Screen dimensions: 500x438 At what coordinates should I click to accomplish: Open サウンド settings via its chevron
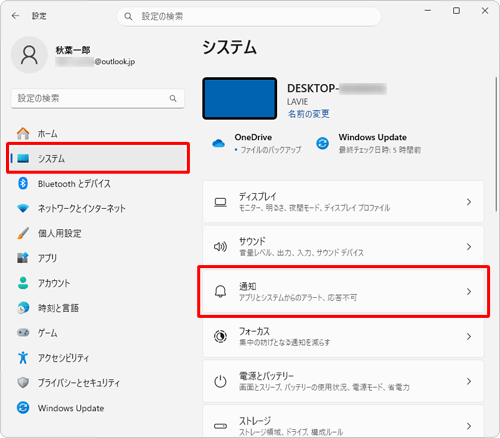click(x=469, y=247)
